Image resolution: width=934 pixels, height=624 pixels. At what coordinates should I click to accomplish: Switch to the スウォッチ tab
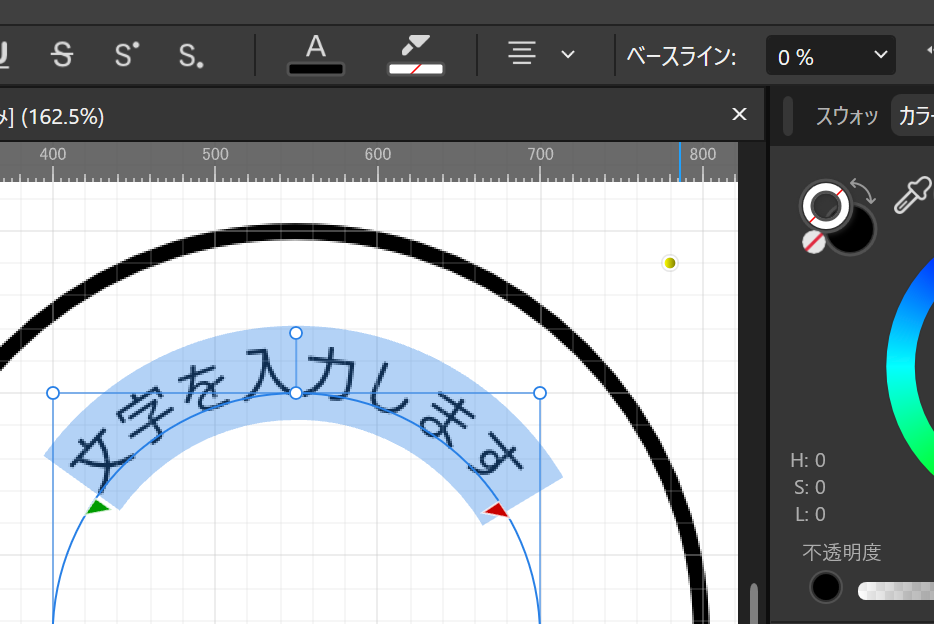coord(846,116)
